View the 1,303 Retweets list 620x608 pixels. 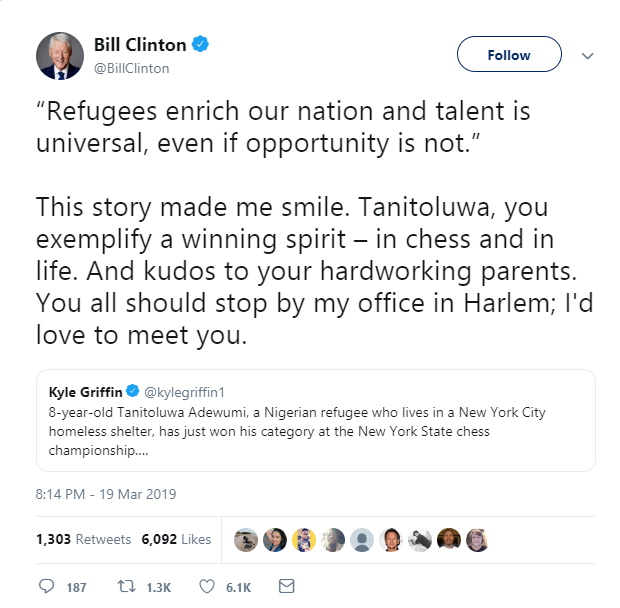point(83,539)
